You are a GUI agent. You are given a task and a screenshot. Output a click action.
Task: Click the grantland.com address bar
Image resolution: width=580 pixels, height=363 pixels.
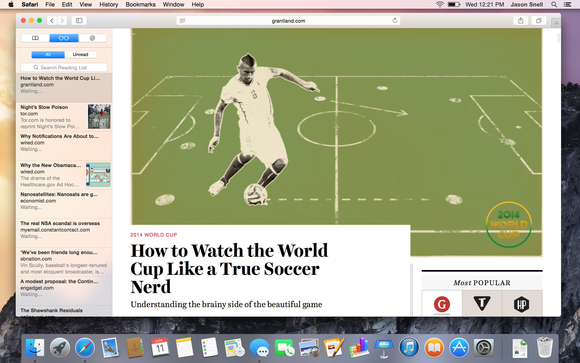pos(288,21)
